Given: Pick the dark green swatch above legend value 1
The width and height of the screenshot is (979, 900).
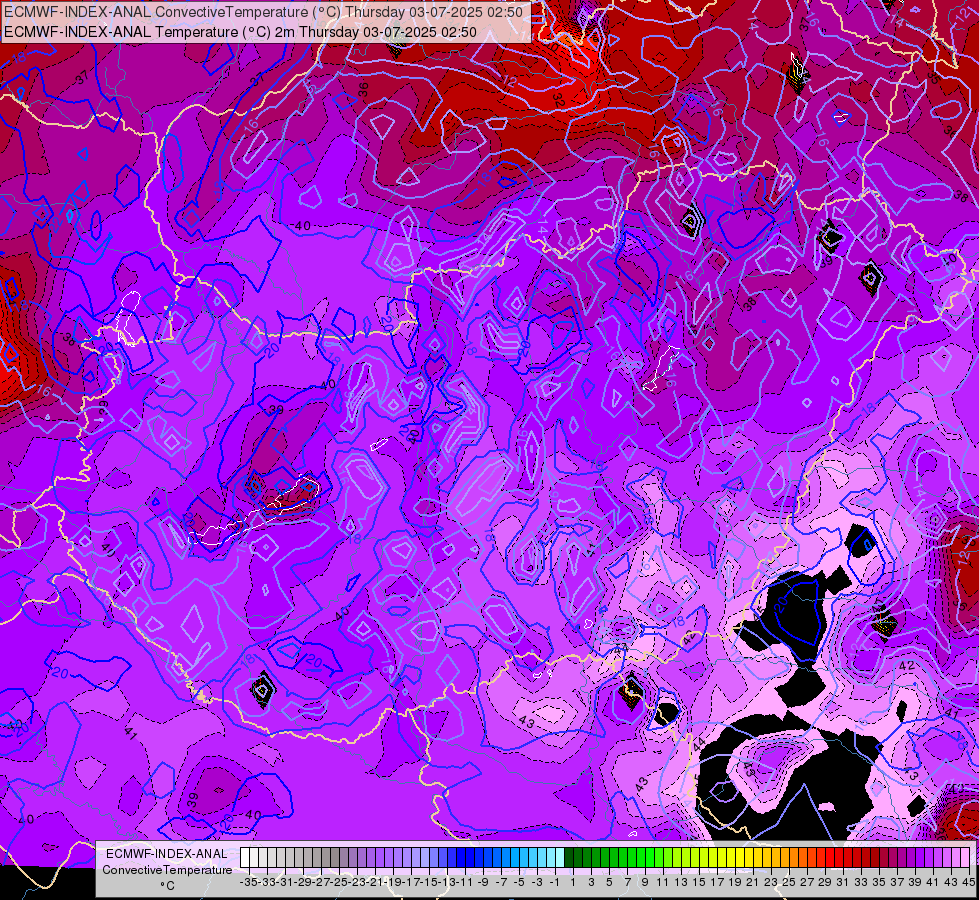Looking at the screenshot, I should click(x=569, y=858).
